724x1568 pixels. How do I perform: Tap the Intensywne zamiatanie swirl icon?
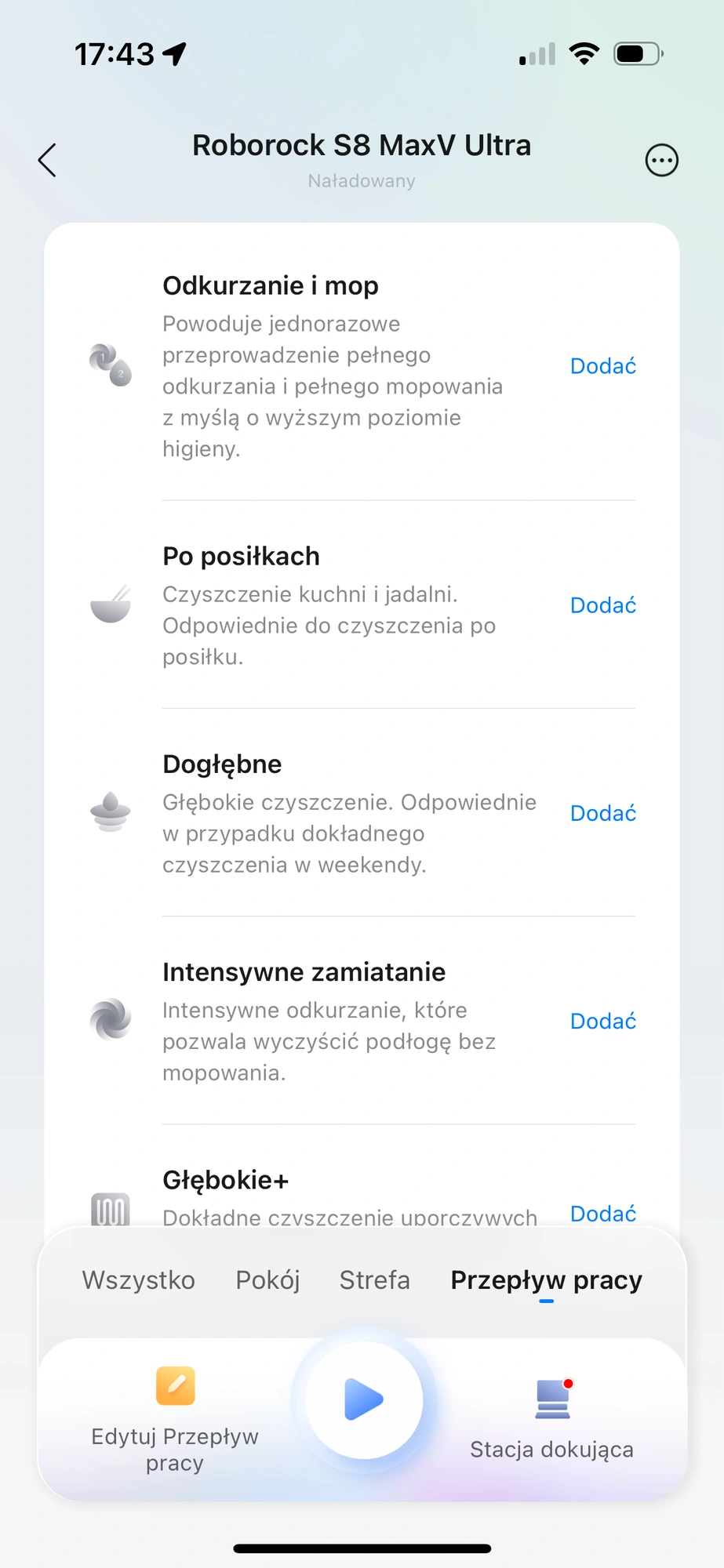[x=111, y=1018]
